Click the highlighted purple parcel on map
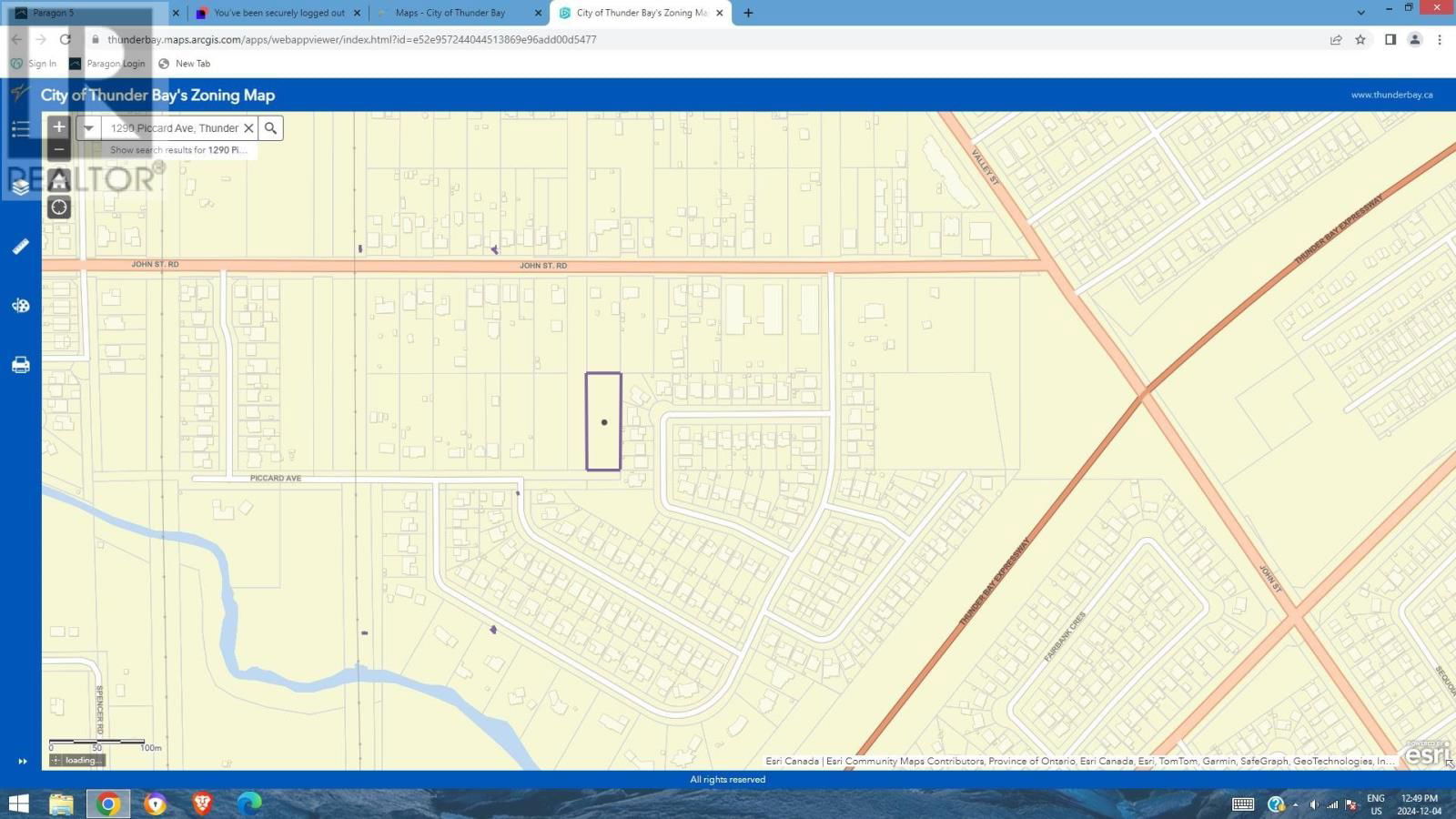The height and width of the screenshot is (819, 1456). 603,421
